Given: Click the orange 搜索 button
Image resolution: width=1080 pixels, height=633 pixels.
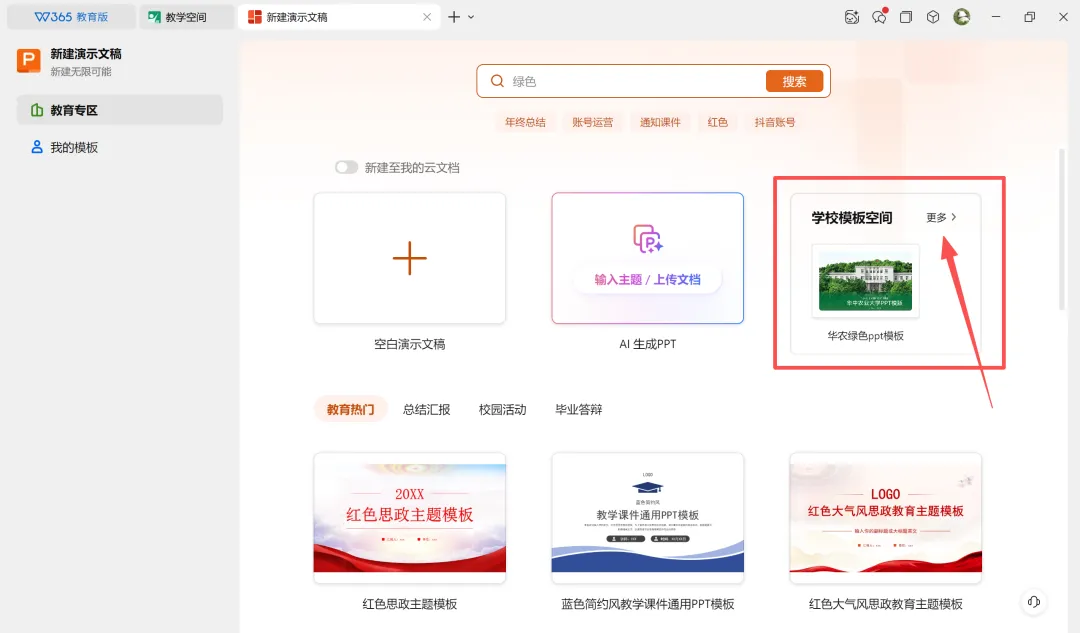Looking at the screenshot, I should [x=794, y=81].
